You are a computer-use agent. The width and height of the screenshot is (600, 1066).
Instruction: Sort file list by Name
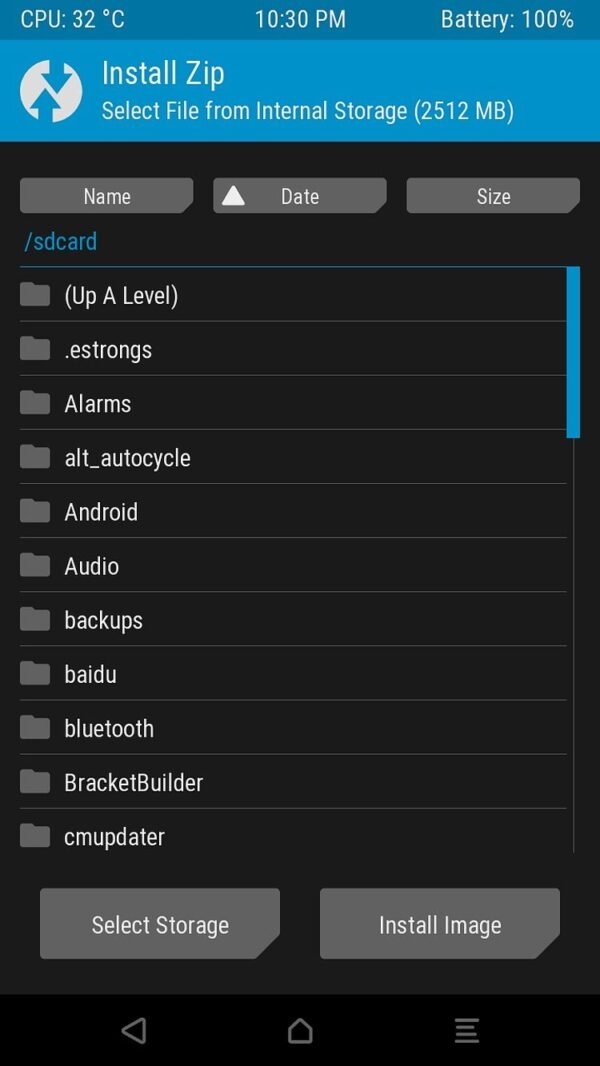tap(106, 196)
